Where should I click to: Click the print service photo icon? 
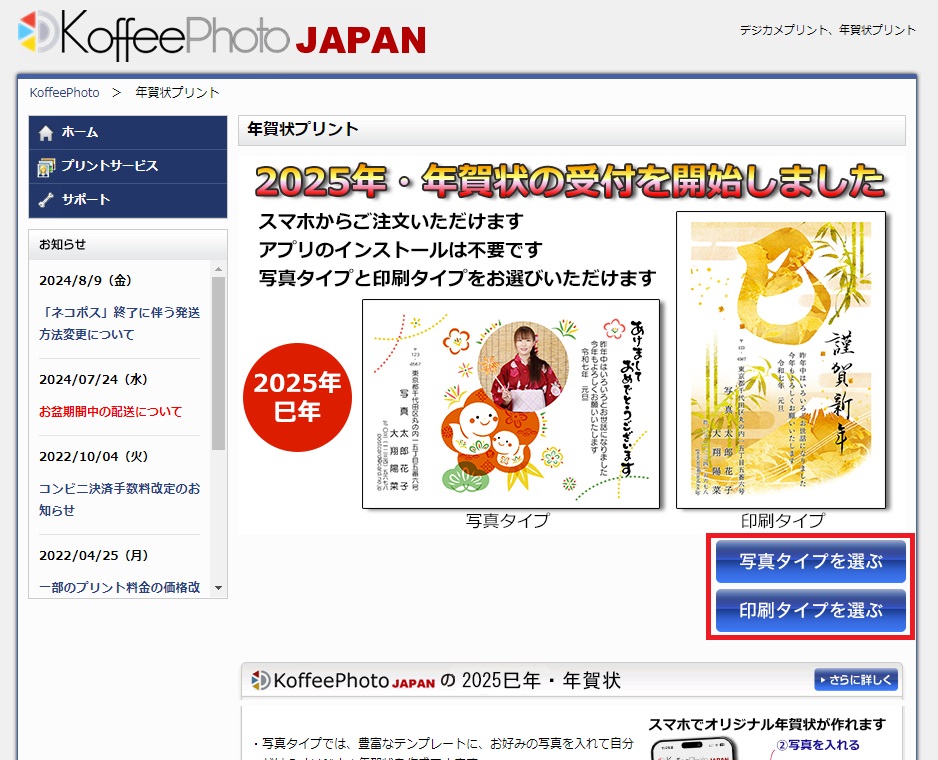[x=46, y=167]
